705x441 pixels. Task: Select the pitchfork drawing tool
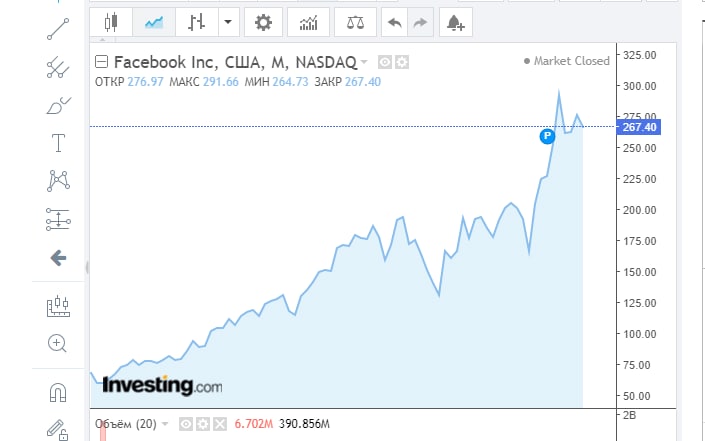tap(58, 67)
